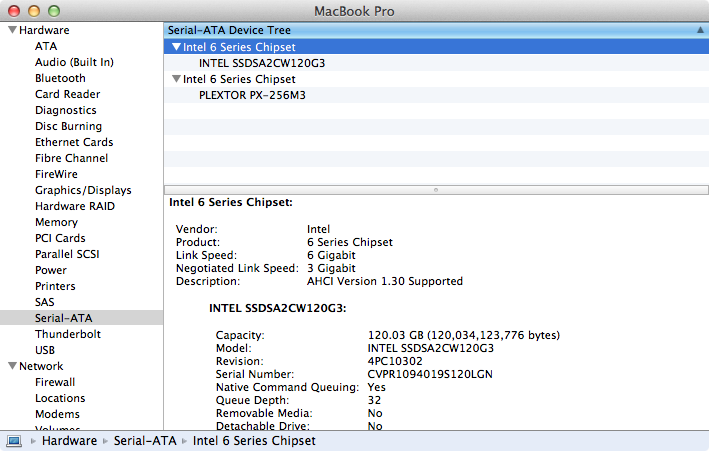
Task: Collapse the selected Intel 6 Series Chipset row
Action: click(x=176, y=47)
